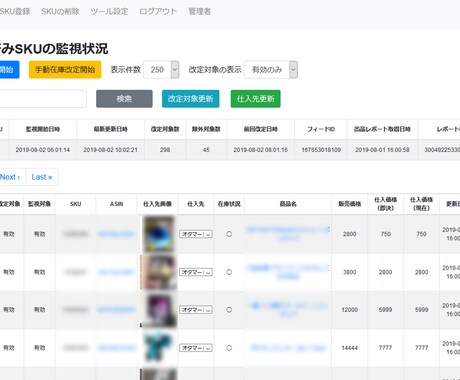Open the ASIN link in the 2800 row
Image resolution: width=460 pixels, height=380 pixels.
pyautogui.click(x=116, y=234)
